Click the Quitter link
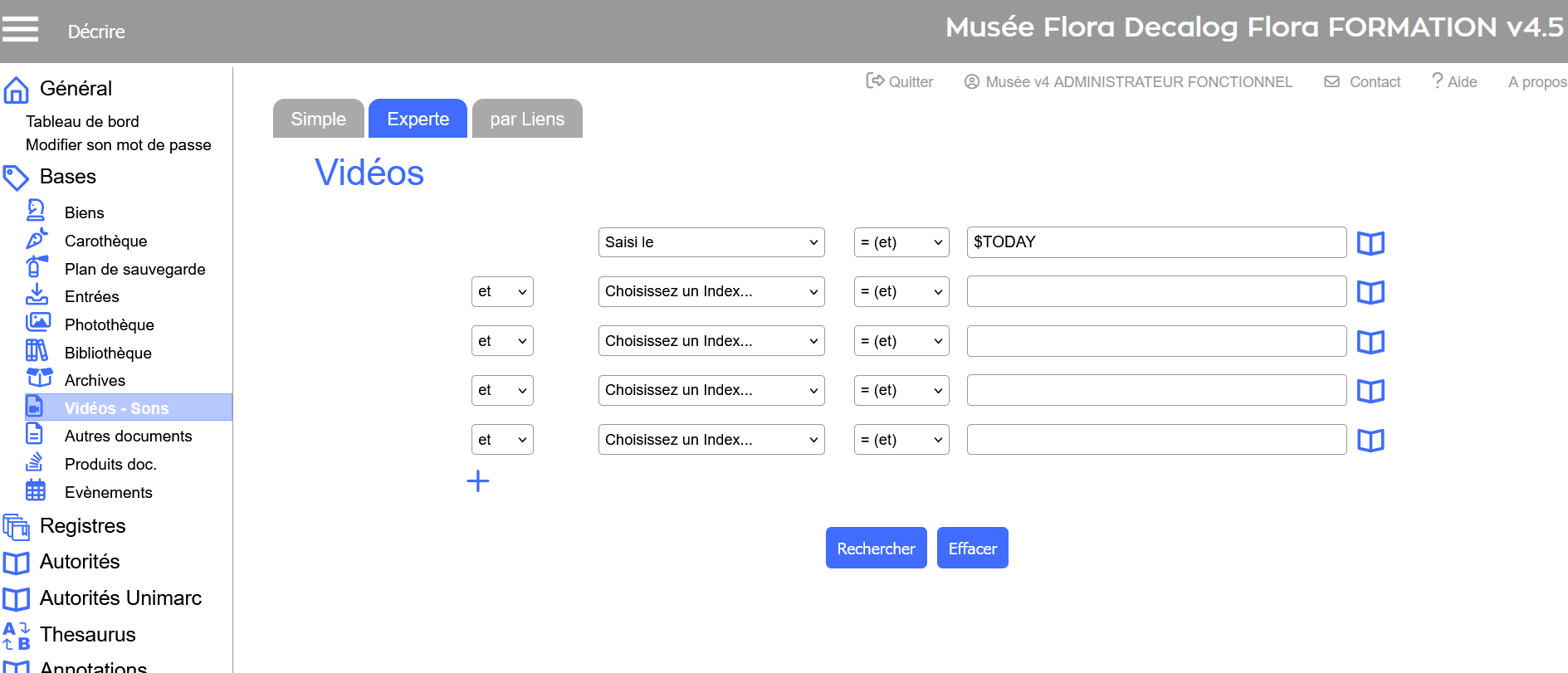This screenshot has height=673, width=1568. [900, 81]
